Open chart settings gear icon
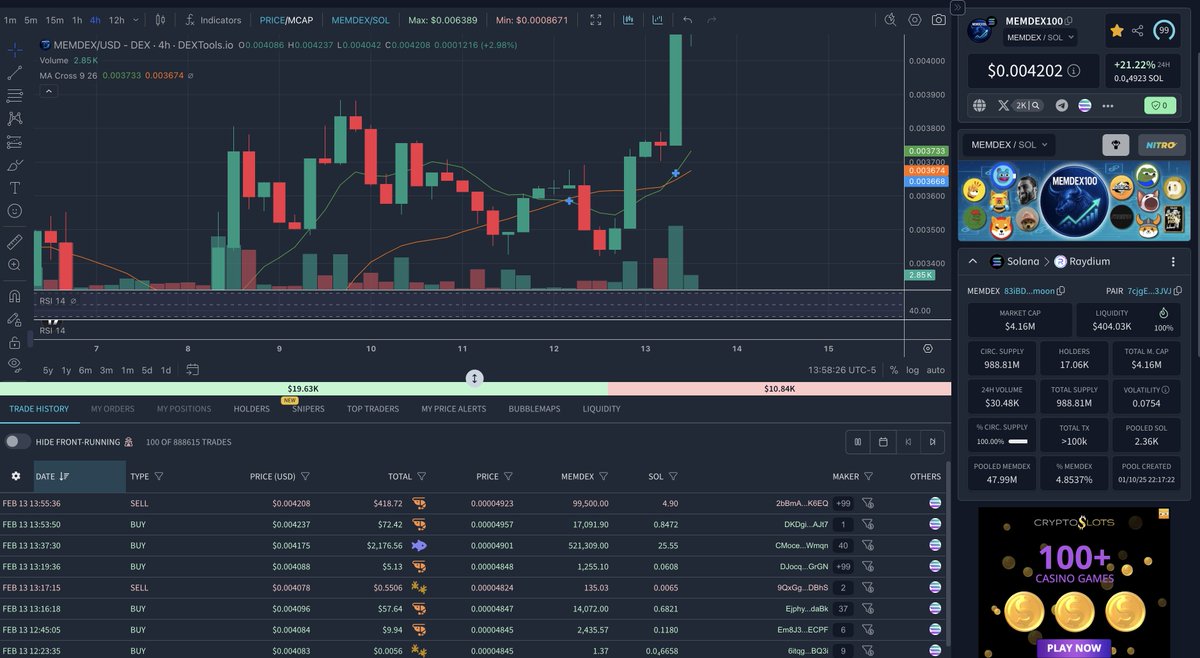Image resolution: width=1200 pixels, height=658 pixels. (915, 20)
